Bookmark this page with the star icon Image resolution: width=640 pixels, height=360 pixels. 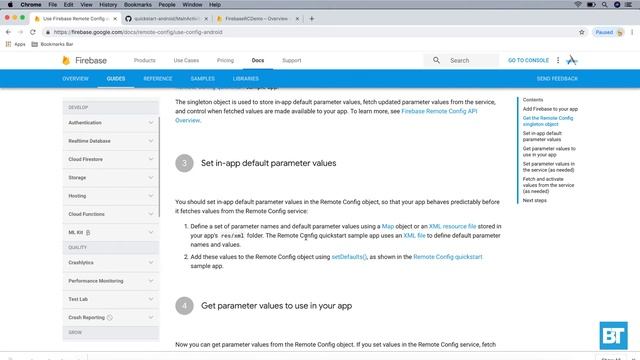pos(582,32)
